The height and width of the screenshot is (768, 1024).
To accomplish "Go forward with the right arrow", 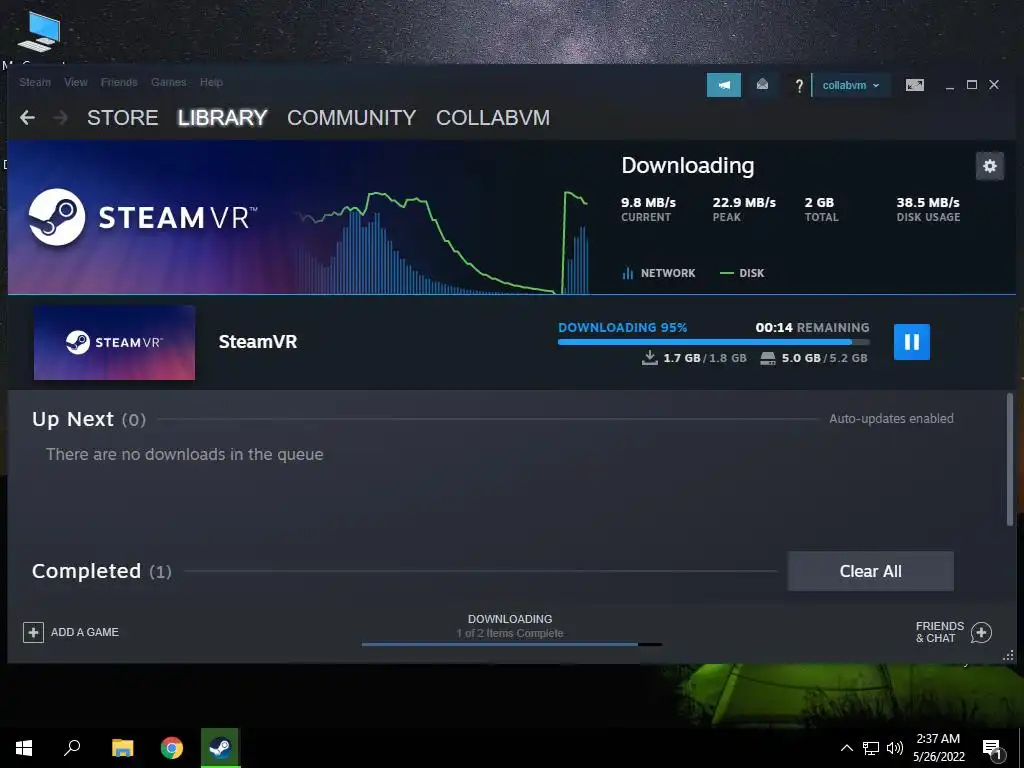I will [60, 118].
